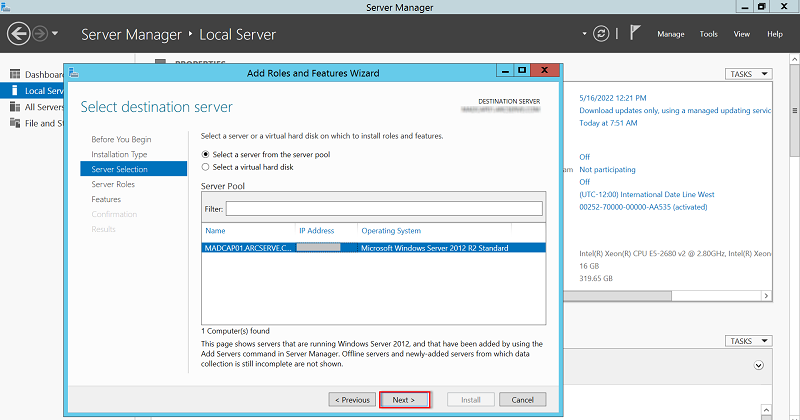Viewport: 800px width, 420px height.
Task: Open the View menu
Action: (741, 34)
